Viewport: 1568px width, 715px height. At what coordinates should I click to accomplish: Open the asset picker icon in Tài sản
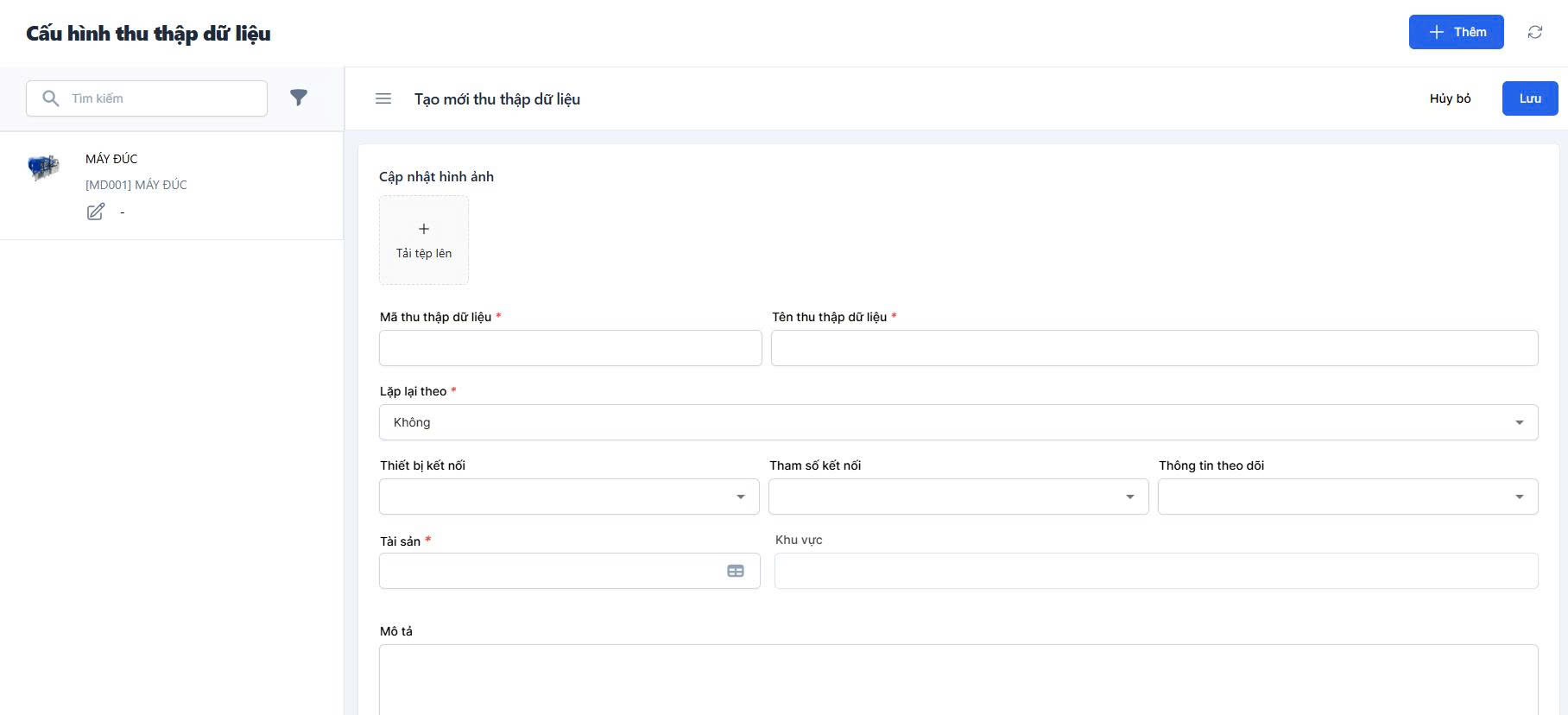[x=735, y=571]
